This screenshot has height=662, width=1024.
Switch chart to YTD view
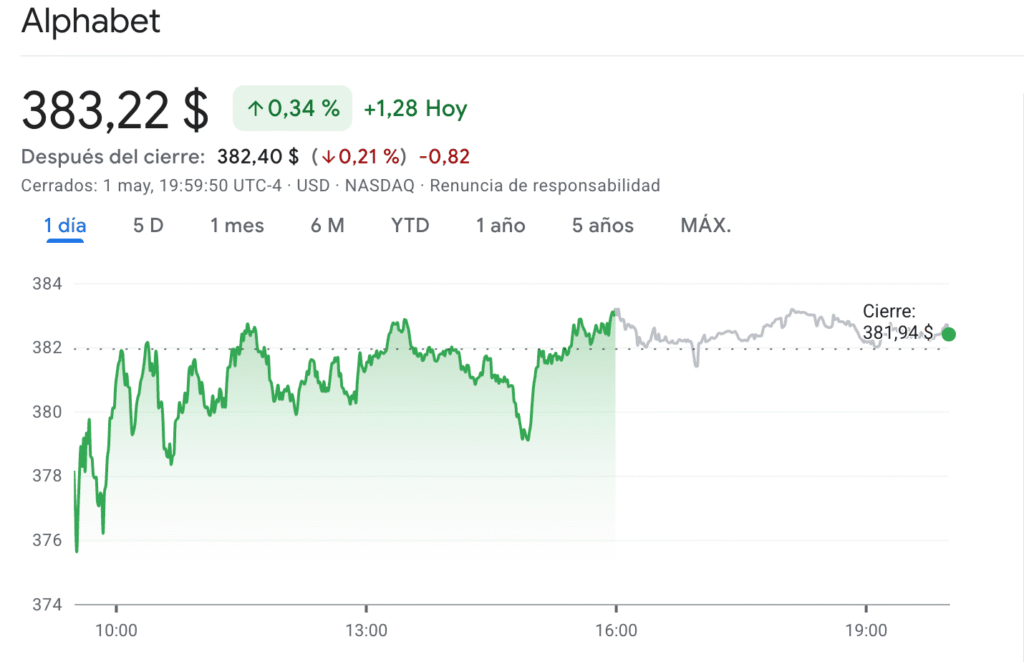[410, 225]
